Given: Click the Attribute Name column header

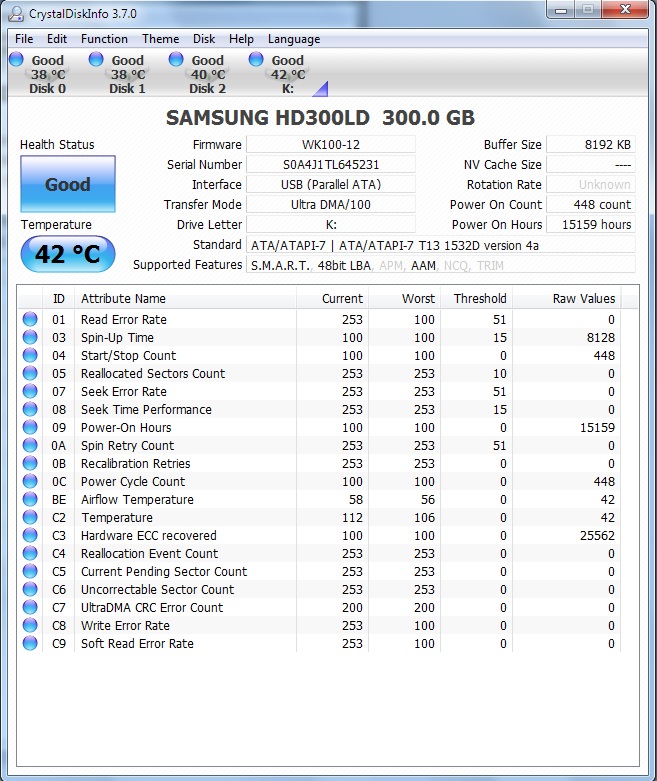Looking at the screenshot, I should click(185, 298).
